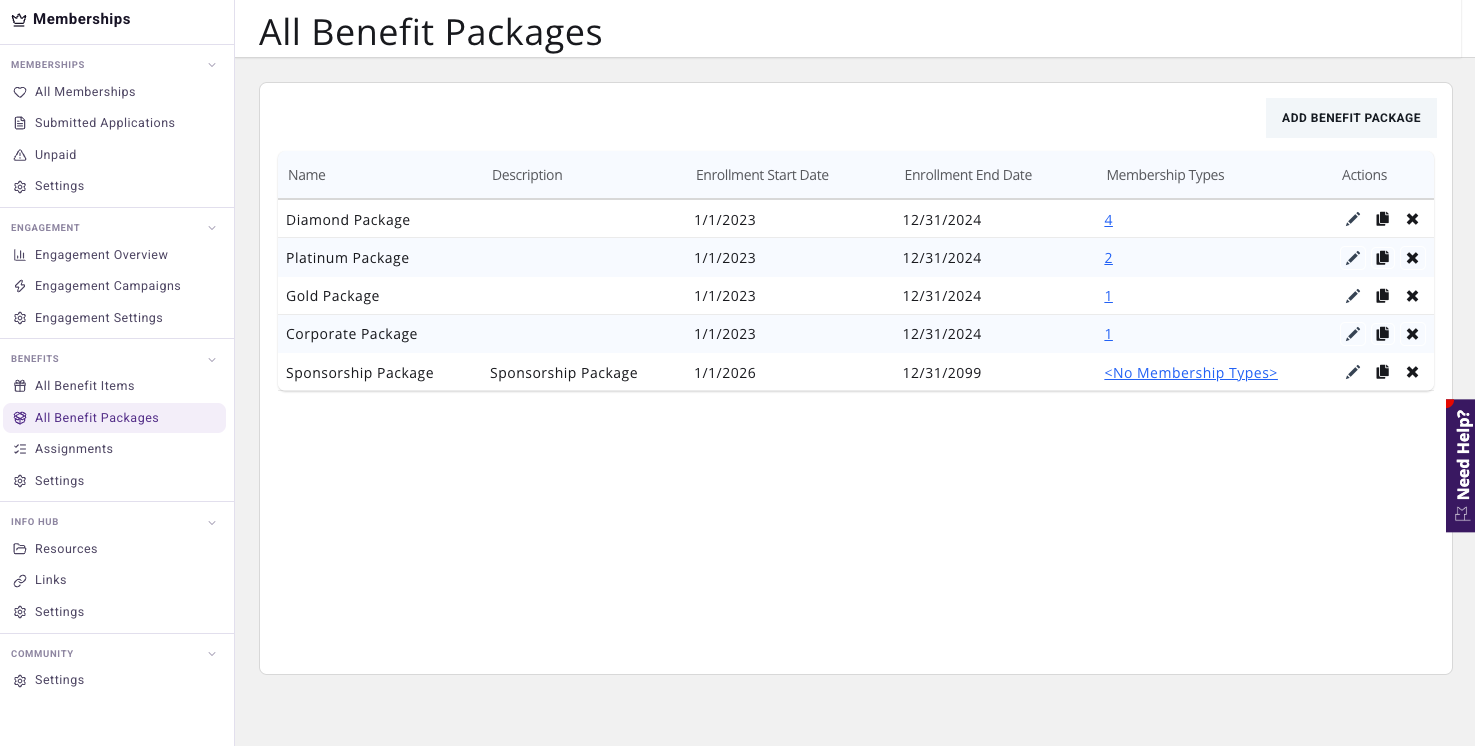
Task: Click the No Membership Types link
Action: [x=1190, y=373]
